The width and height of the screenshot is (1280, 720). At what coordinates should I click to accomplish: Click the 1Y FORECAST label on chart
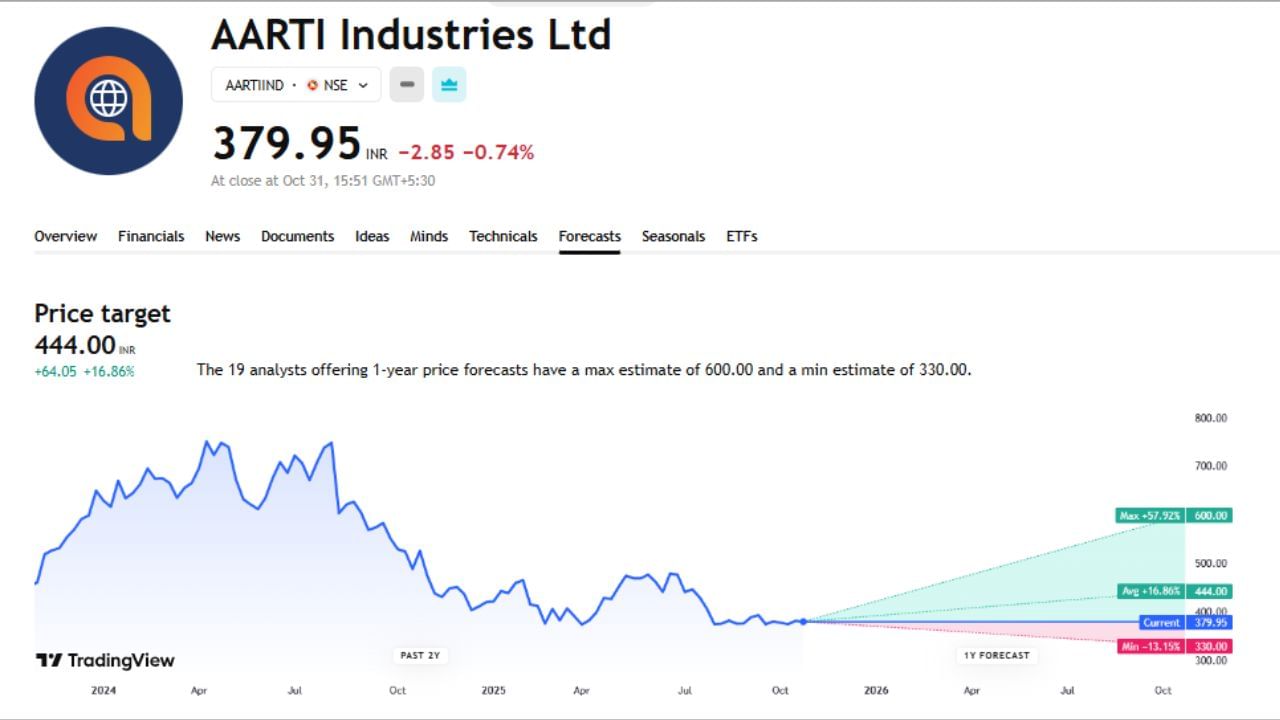[x=996, y=655]
